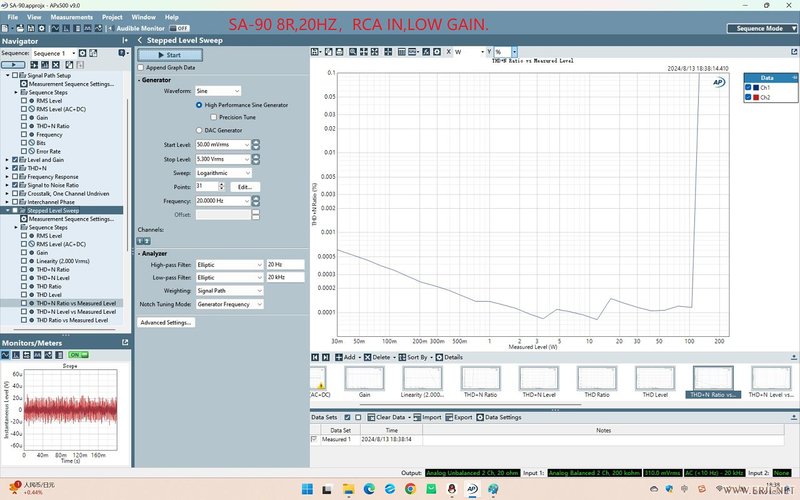Expand the High-pass Filter dropdown
Screen dimensions: 800x500
click(229, 264)
